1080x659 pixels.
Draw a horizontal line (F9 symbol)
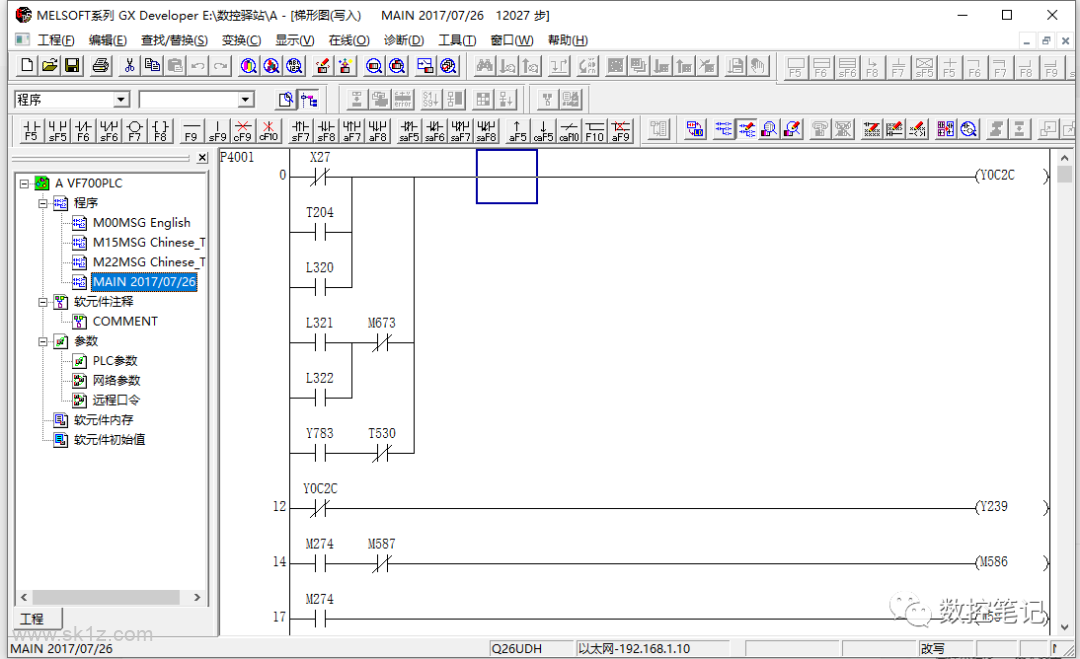coord(191,129)
